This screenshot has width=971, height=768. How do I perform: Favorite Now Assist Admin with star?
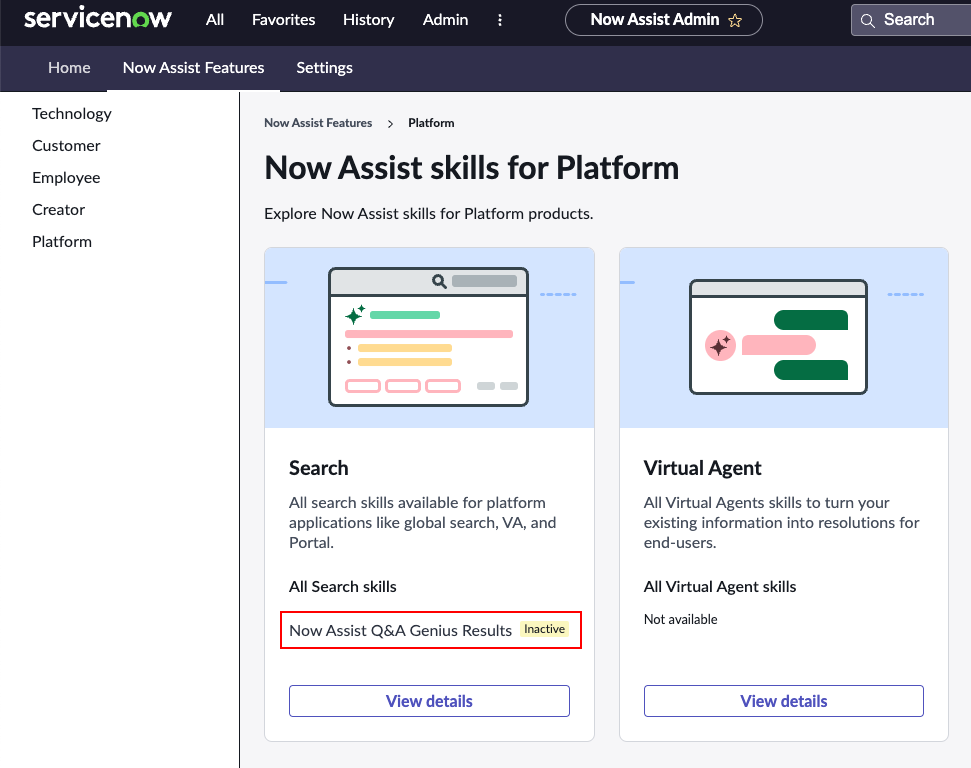(x=735, y=20)
